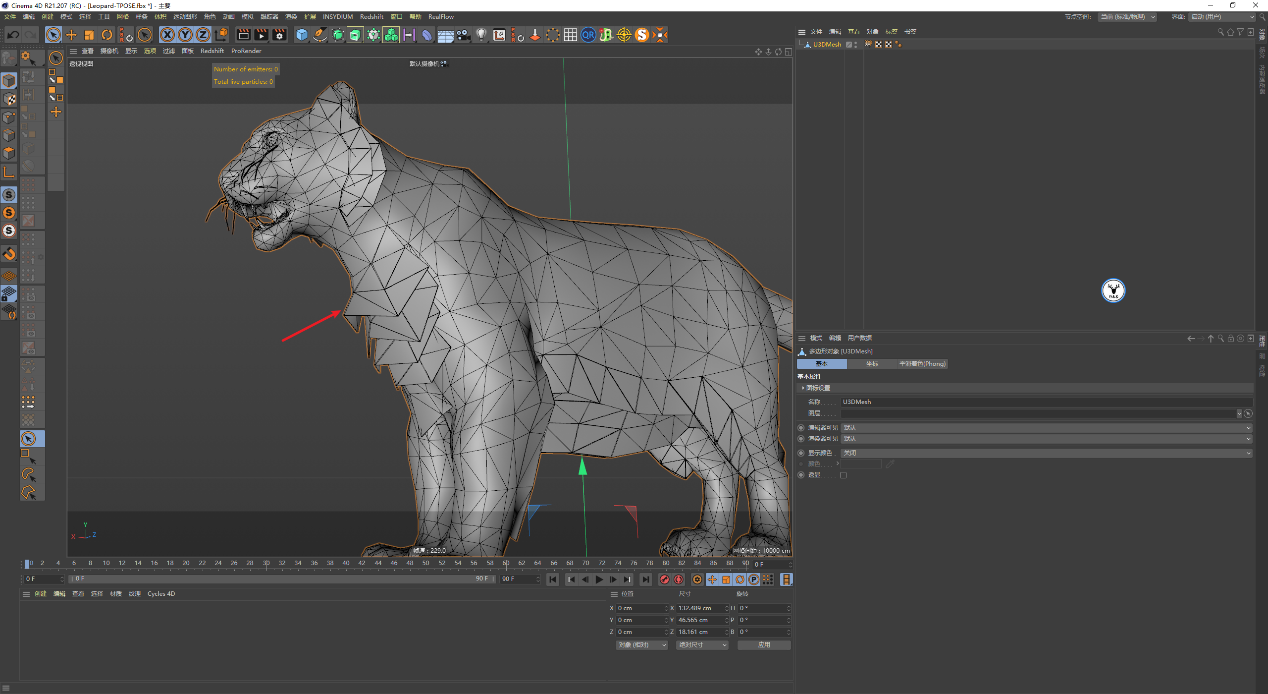This screenshot has height=694, width=1268.
Task: Open the Light object icon
Action: pos(481,35)
